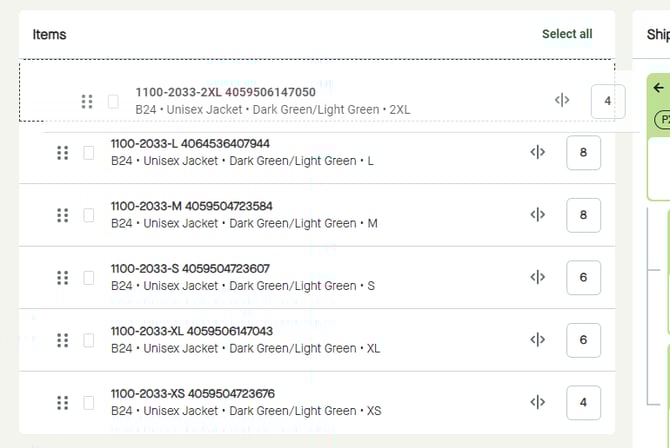Click split icon for 1100-2033-M item
Viewport: 670px width, 448px height.
(x=538, y=215)
